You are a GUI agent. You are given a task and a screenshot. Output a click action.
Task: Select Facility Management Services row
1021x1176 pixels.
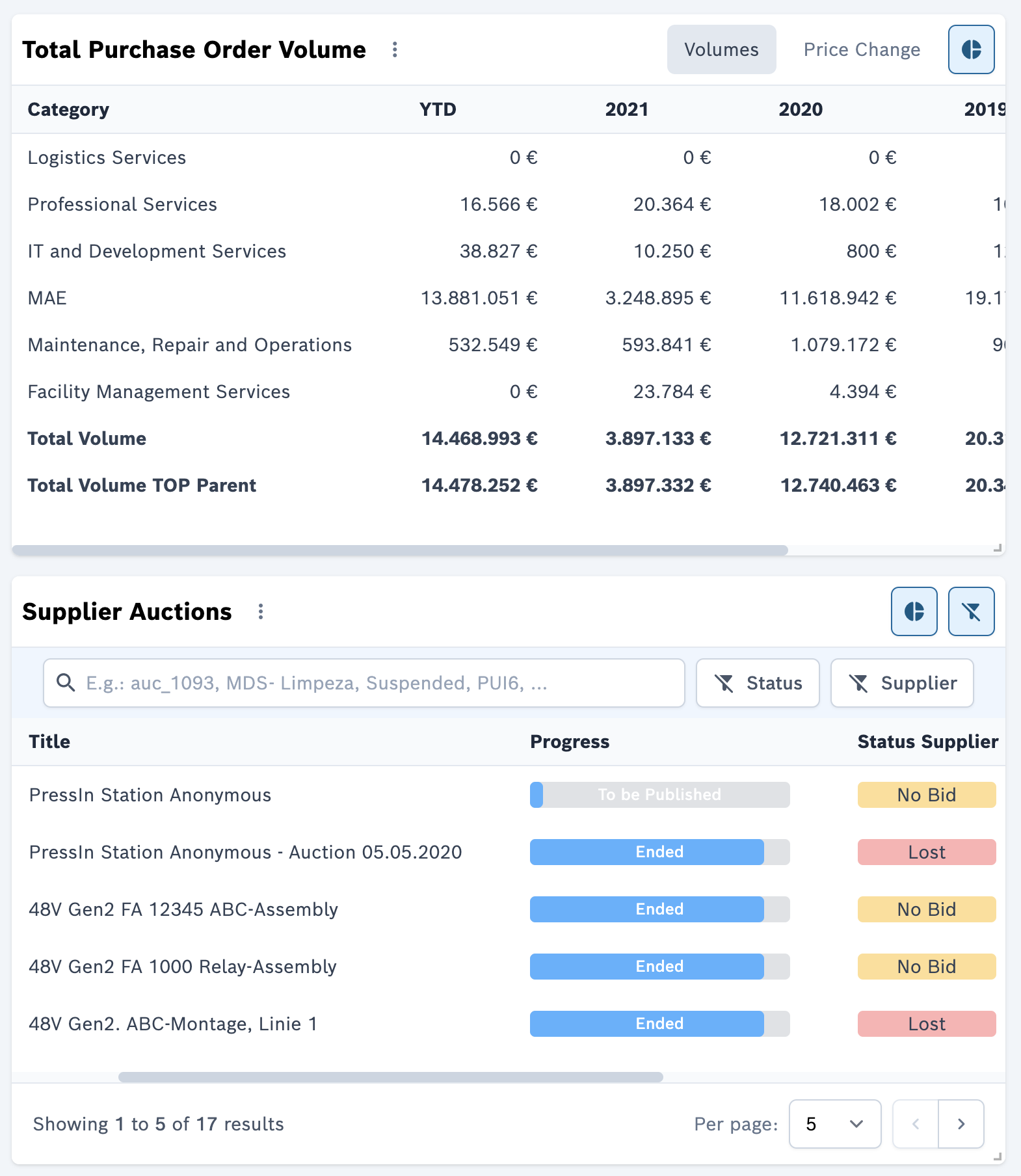[x=509, y=392]
